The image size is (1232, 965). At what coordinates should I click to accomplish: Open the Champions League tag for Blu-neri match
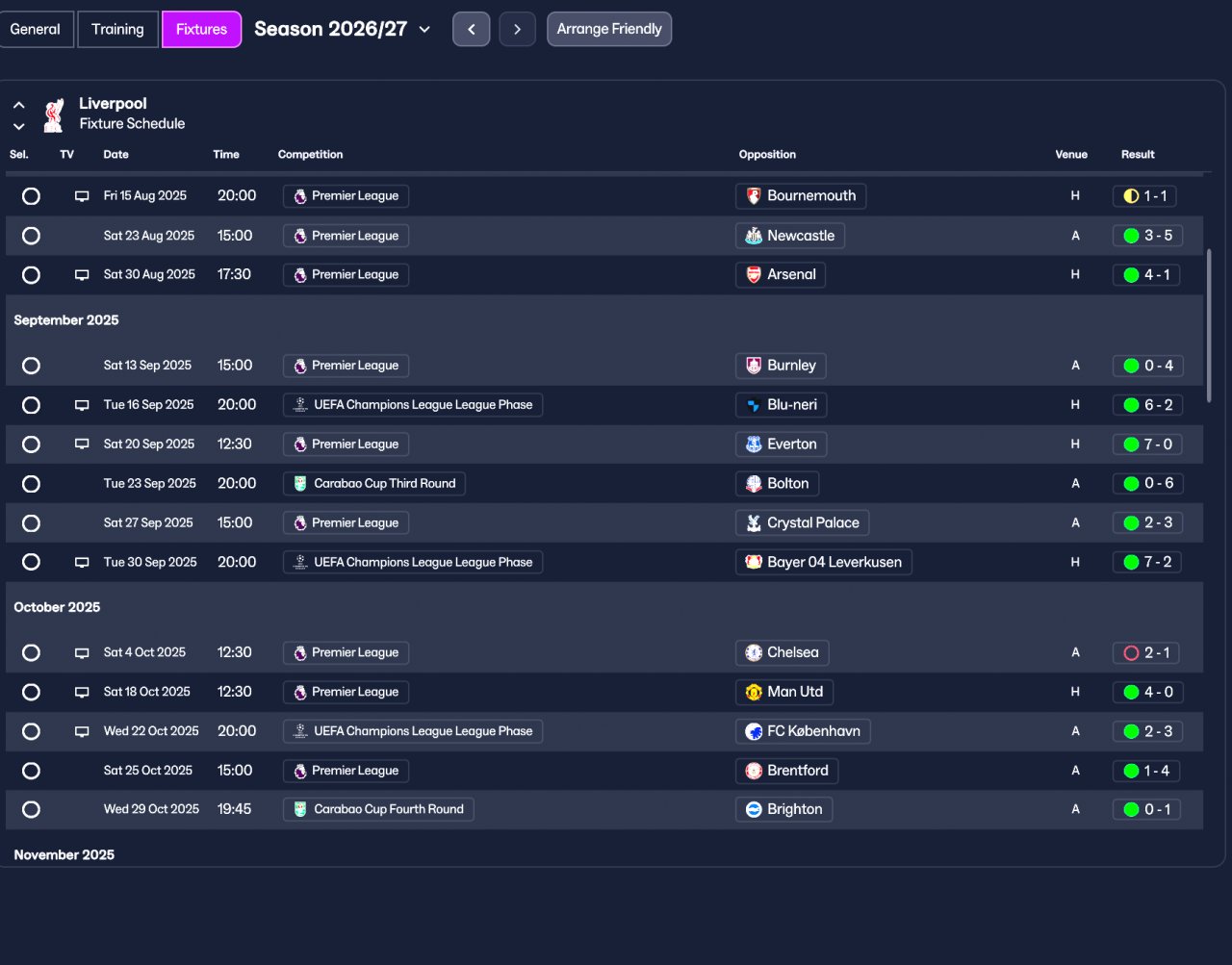coord(413,405)
